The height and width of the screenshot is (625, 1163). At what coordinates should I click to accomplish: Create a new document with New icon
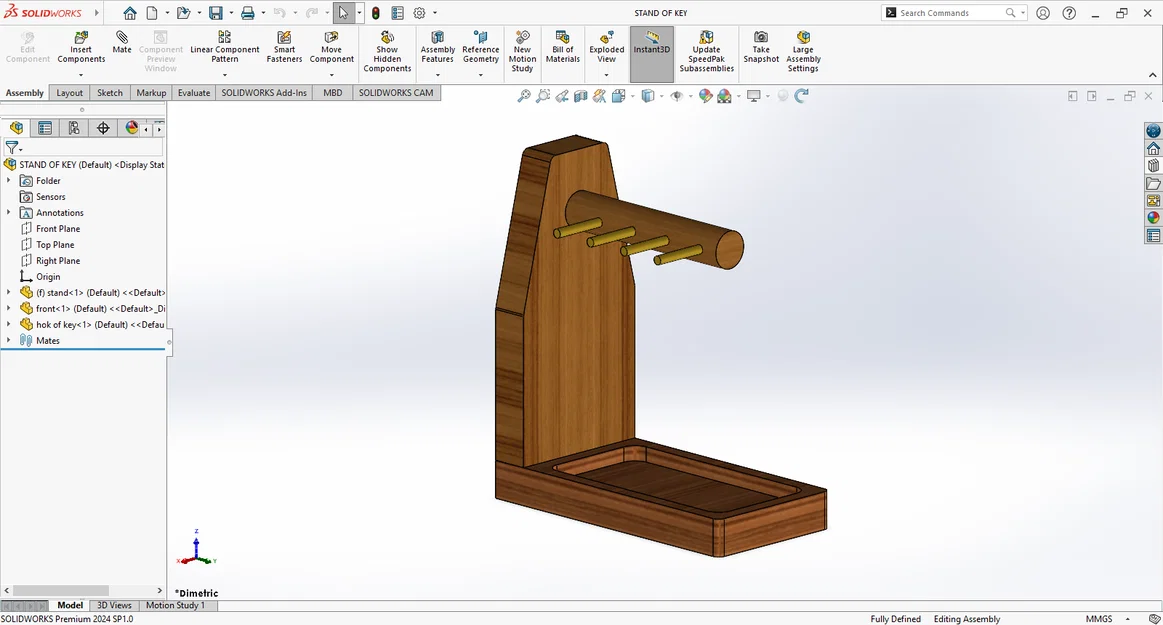click(x=152, y=13)
